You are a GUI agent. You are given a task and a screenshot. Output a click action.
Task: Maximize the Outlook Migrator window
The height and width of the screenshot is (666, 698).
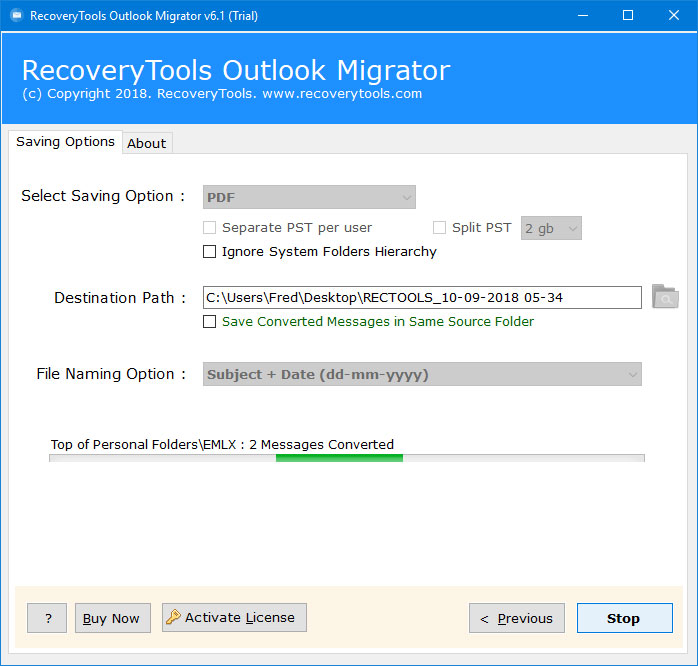628,16
